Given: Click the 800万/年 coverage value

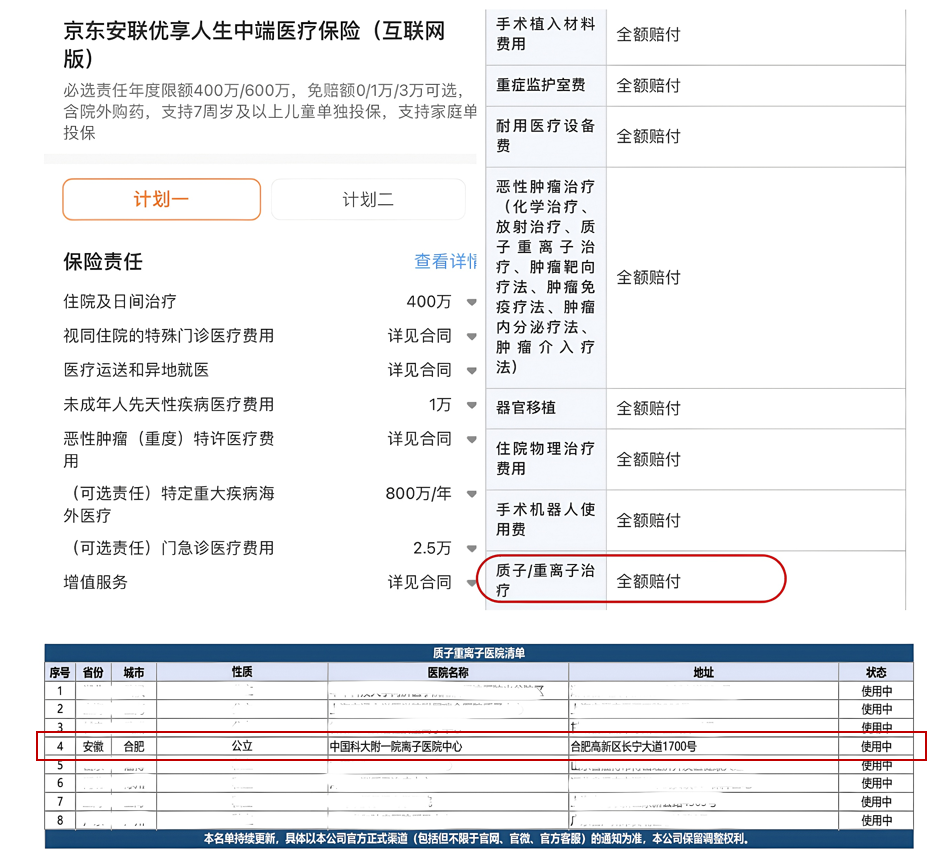Looking at the screenshot, I should pos(418,493).
